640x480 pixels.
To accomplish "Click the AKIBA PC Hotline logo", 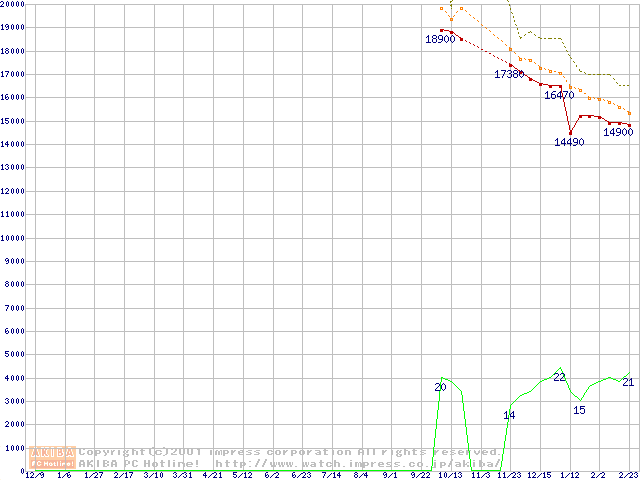I will coord(52,457).
